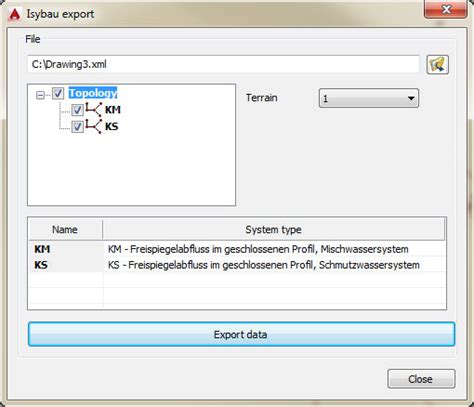Screen dimensions: 474x407
Task: Click the AutoCAD logo in title bar
Action: [14, 14]
